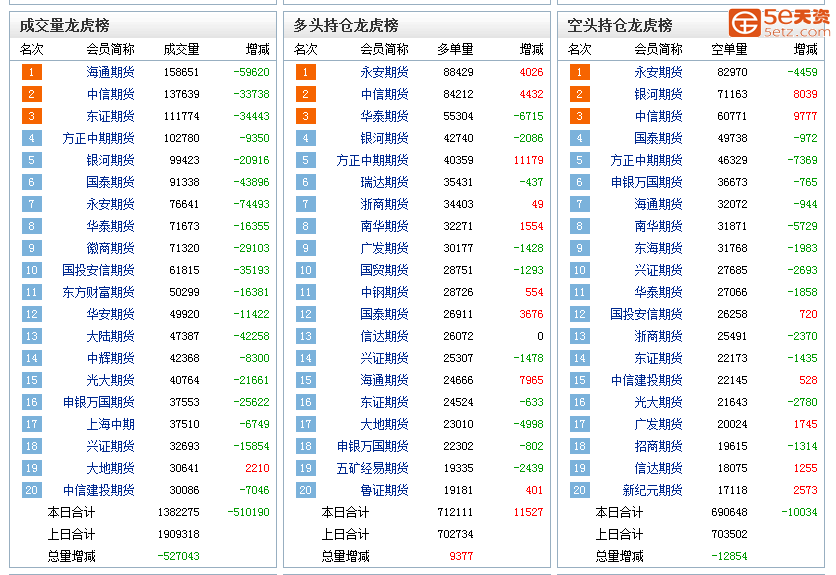Open 五矿经易期货 member link
The width and height of the screenshot is (836, 575).
coord(373,468)
